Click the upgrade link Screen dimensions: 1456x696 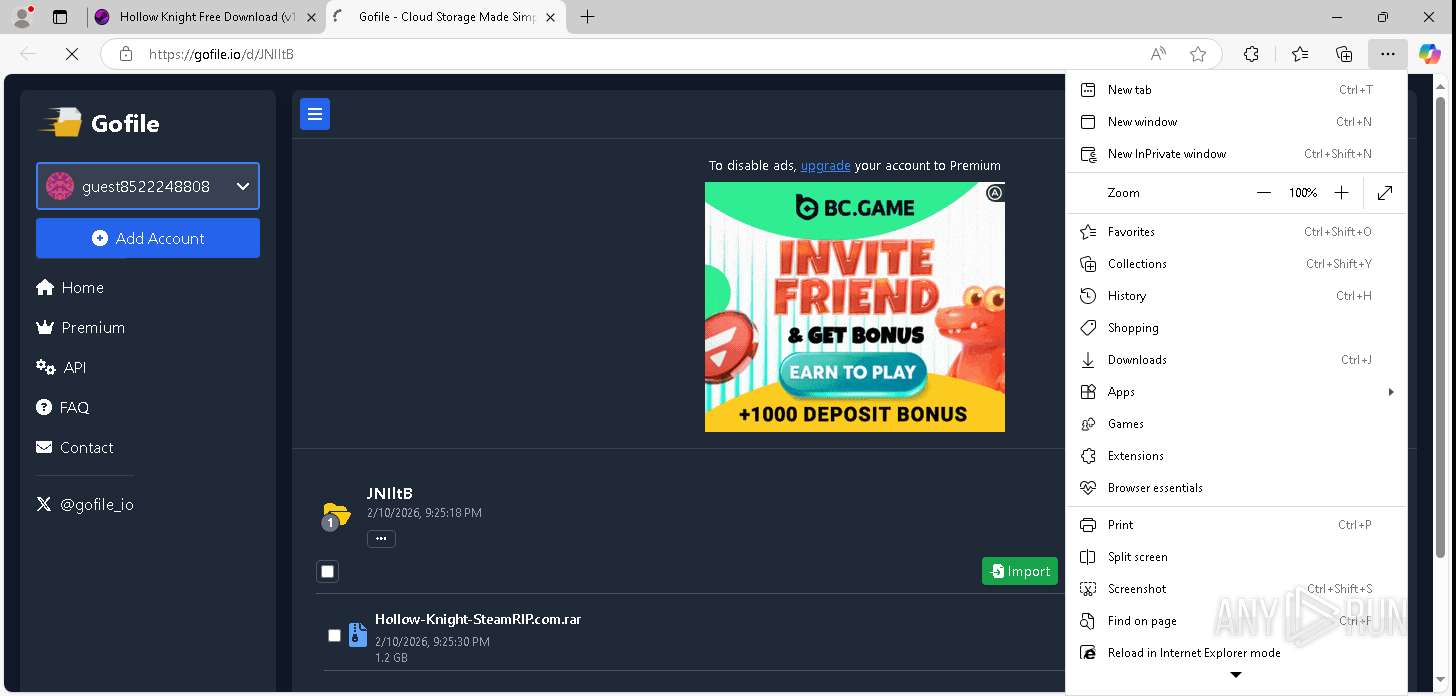point(825,166)
